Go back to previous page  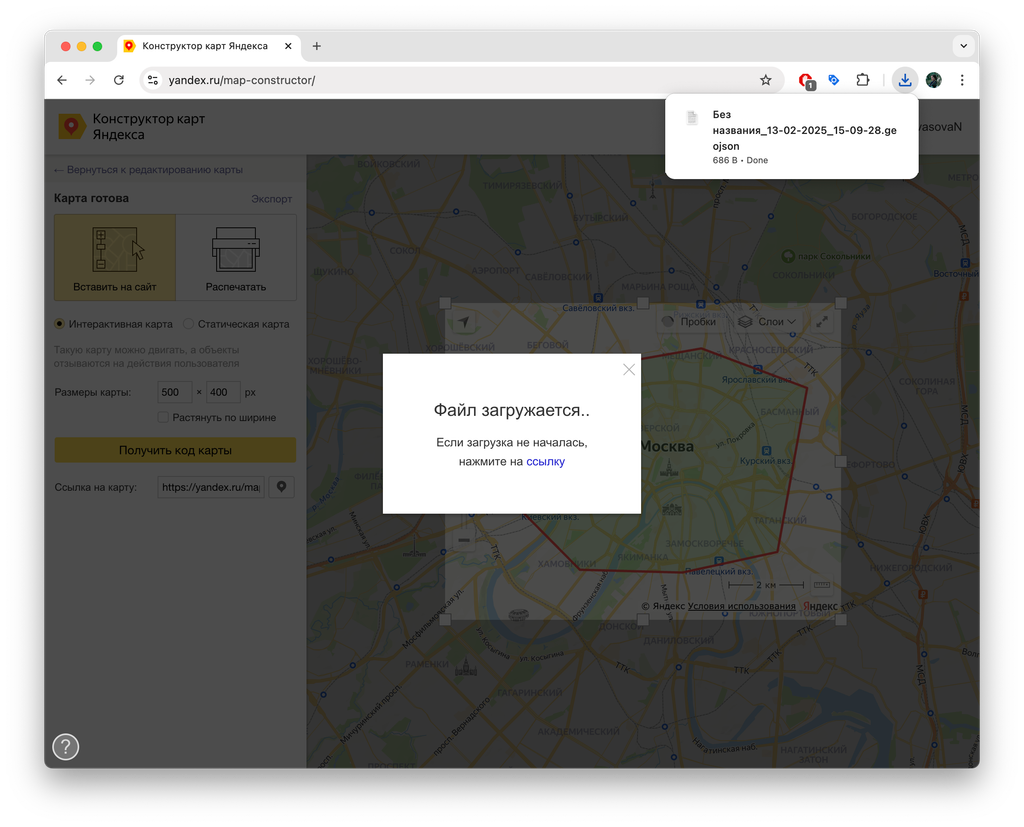(62, 80)
